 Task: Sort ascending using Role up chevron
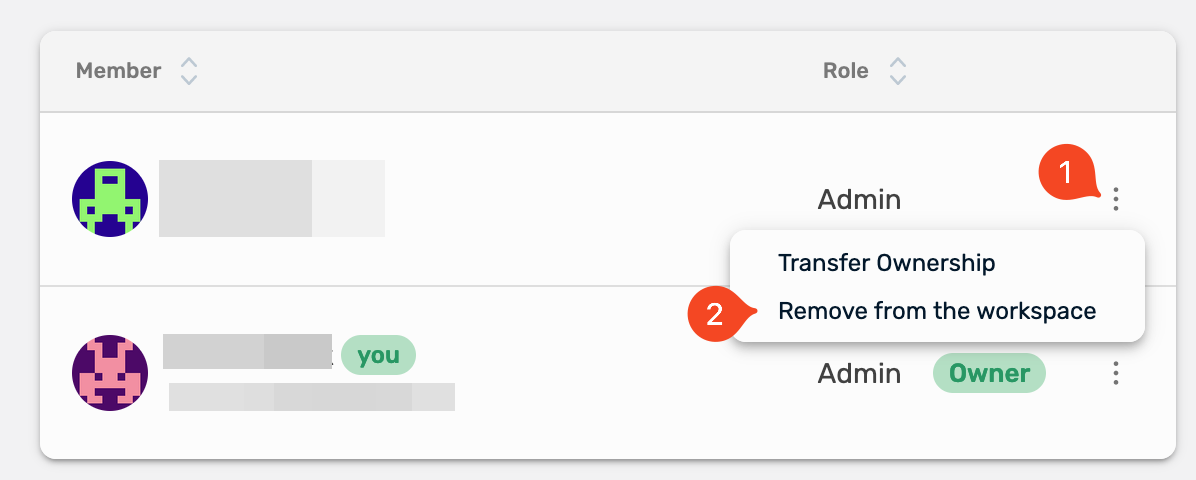[x=898, y=63]
